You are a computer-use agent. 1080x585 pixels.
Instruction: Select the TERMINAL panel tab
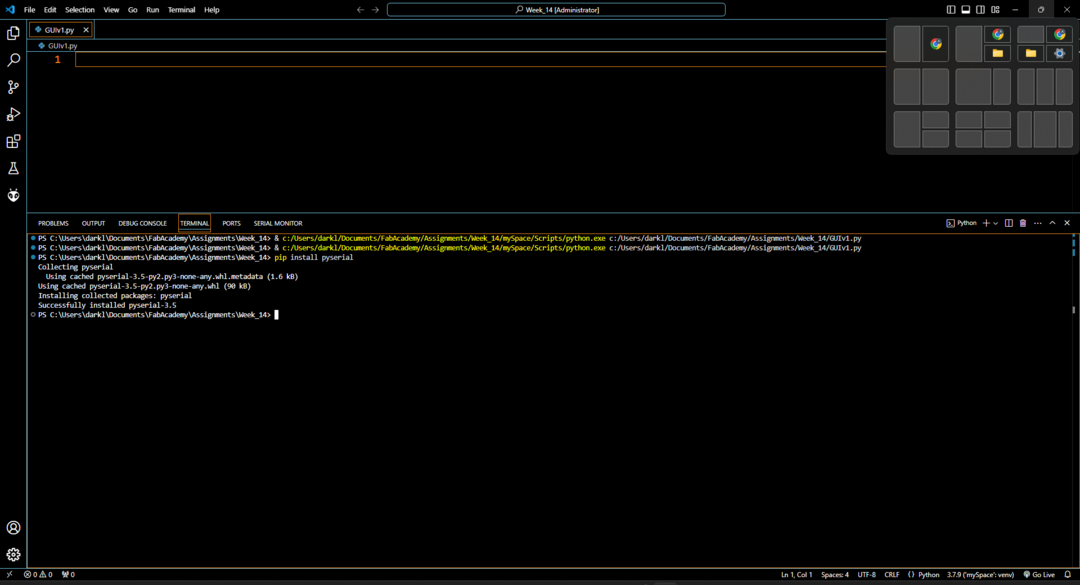(x=194, y=223)
